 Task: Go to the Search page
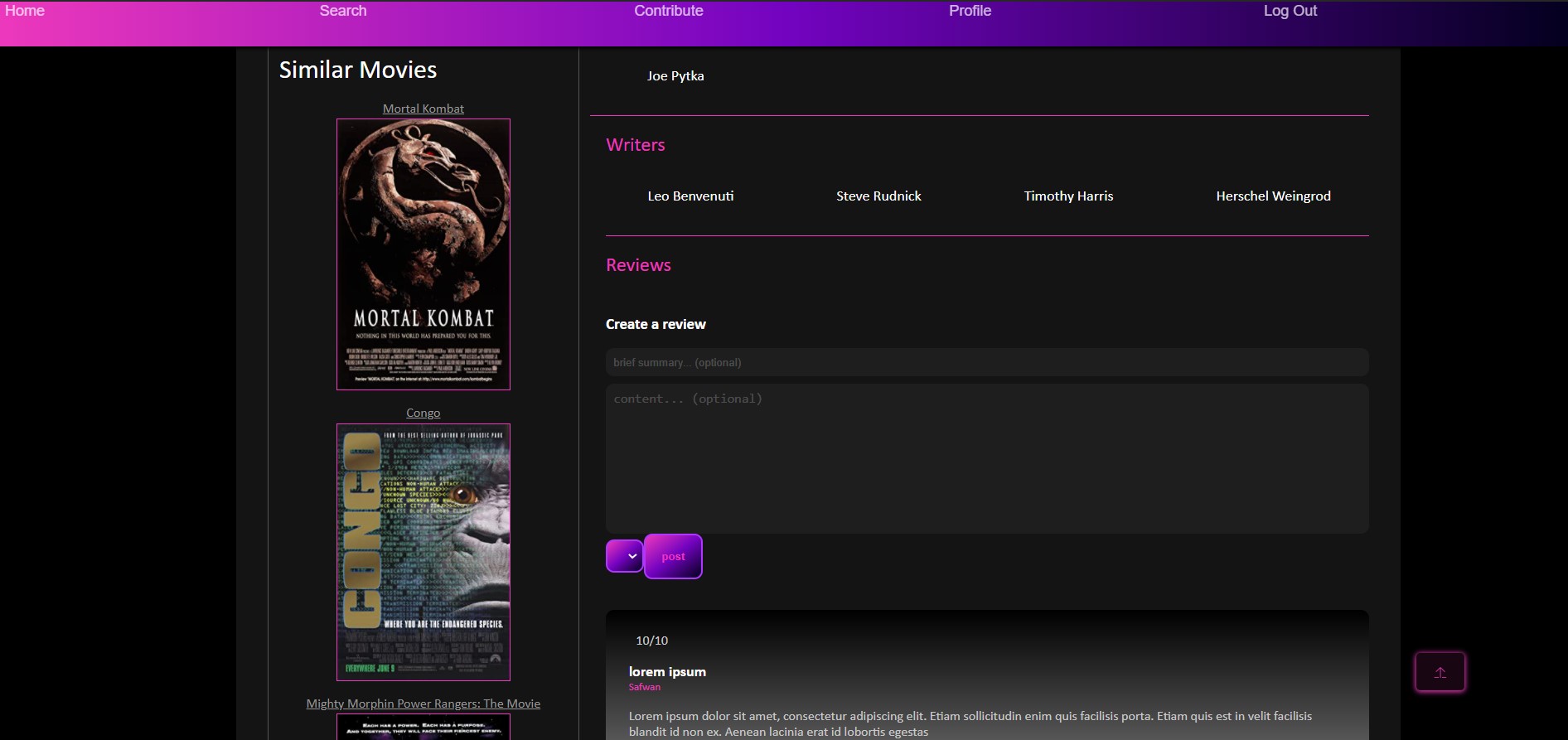(343, 11)
